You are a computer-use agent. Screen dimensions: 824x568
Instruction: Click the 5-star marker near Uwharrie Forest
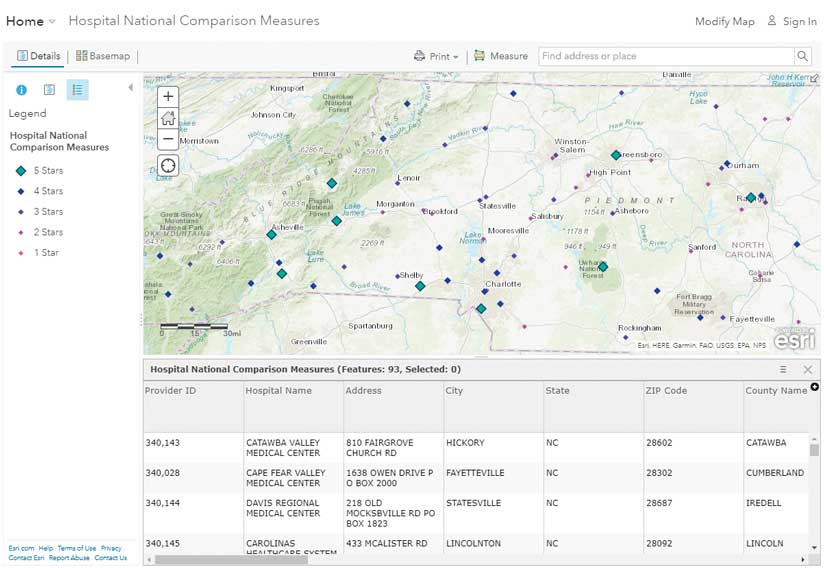603,267
